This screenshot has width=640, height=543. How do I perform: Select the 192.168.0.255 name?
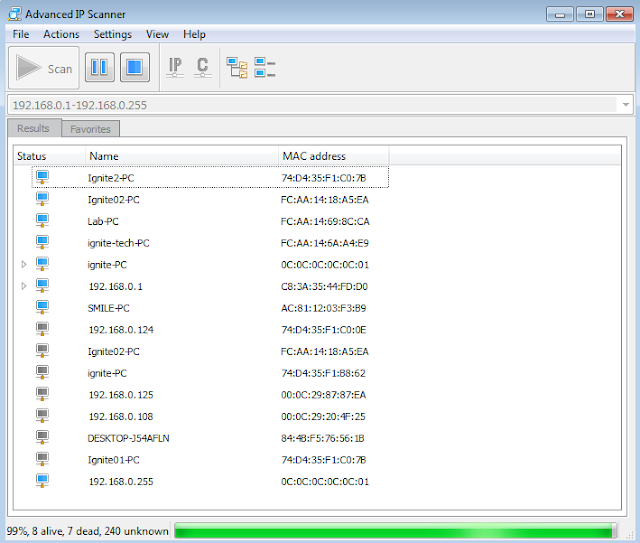click(121, 481)
